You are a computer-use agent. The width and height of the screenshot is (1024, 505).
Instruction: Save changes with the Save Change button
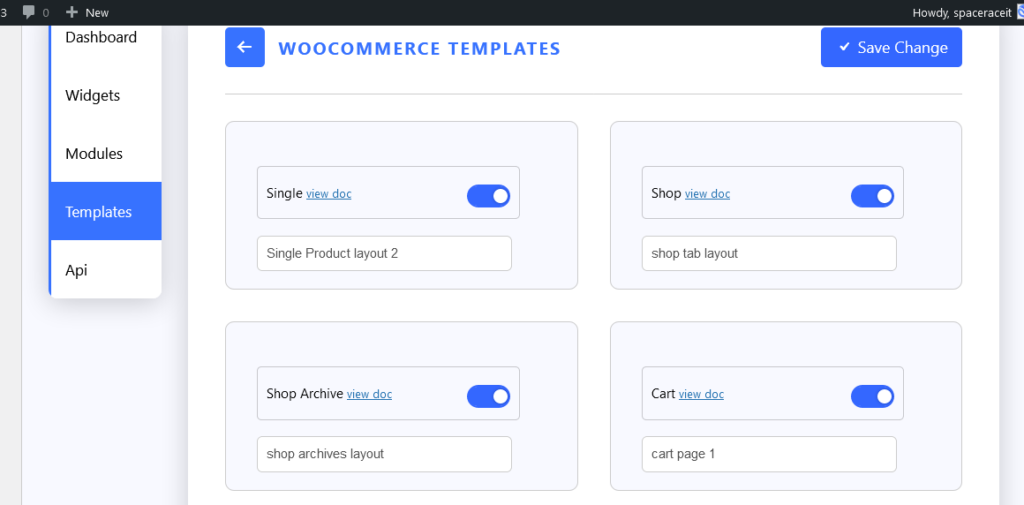pos(891,47)
